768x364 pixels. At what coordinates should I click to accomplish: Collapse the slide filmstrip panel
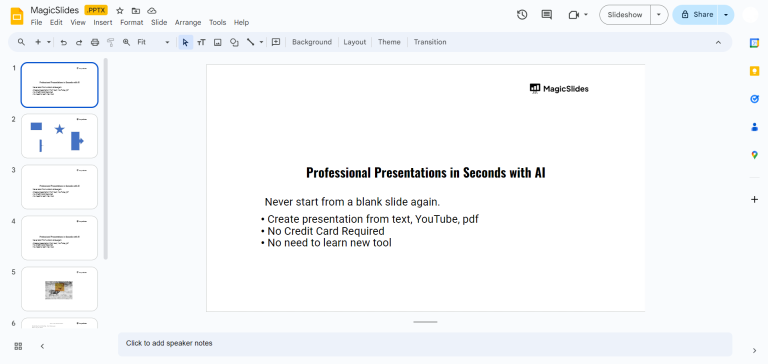pyautogui.click(x=42, y=346)
